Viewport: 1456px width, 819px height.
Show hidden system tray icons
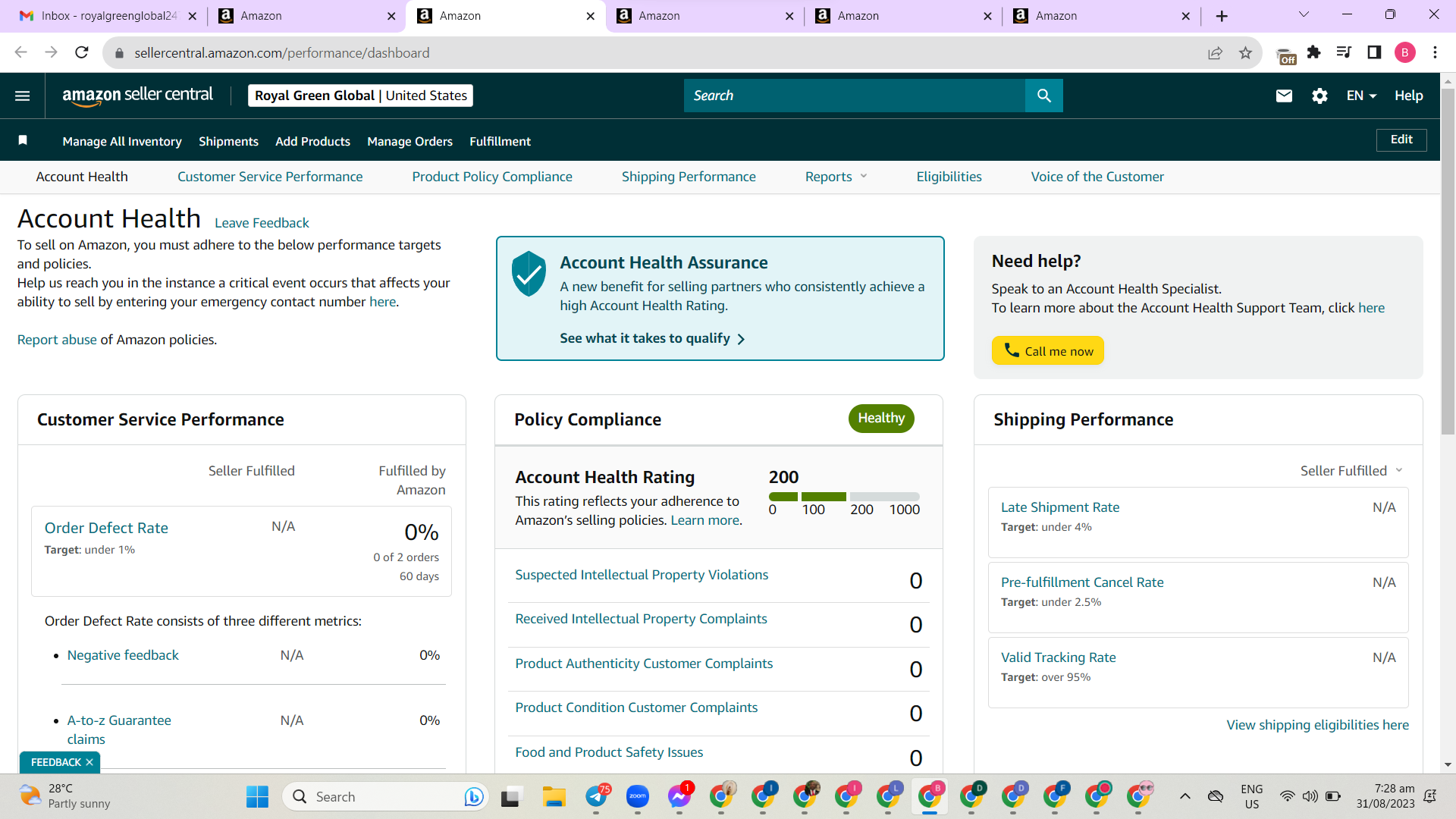(1185, 796)
